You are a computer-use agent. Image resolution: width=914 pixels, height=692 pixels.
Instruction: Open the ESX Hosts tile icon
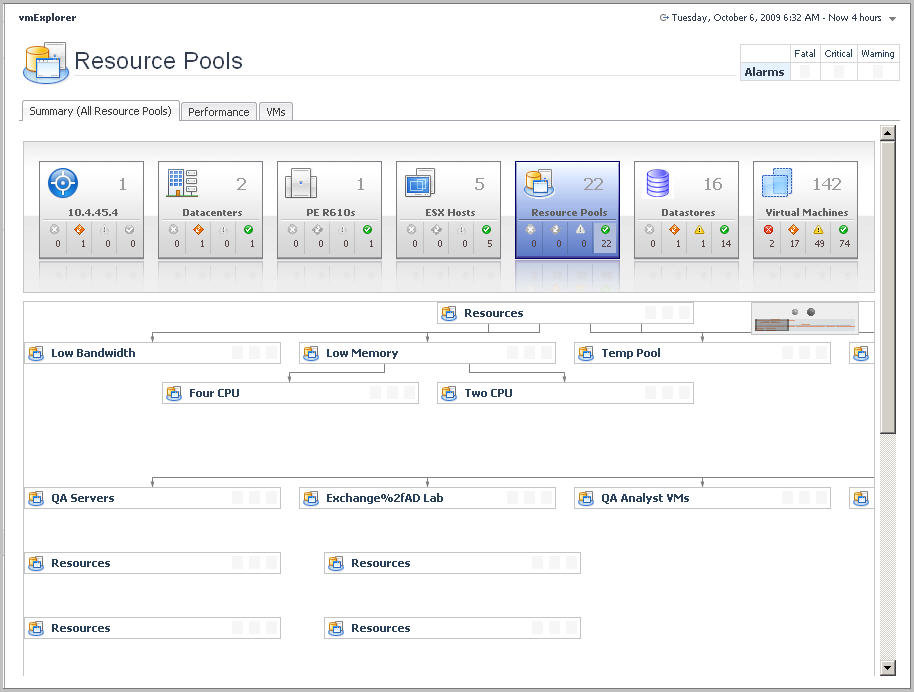[420, 184]
